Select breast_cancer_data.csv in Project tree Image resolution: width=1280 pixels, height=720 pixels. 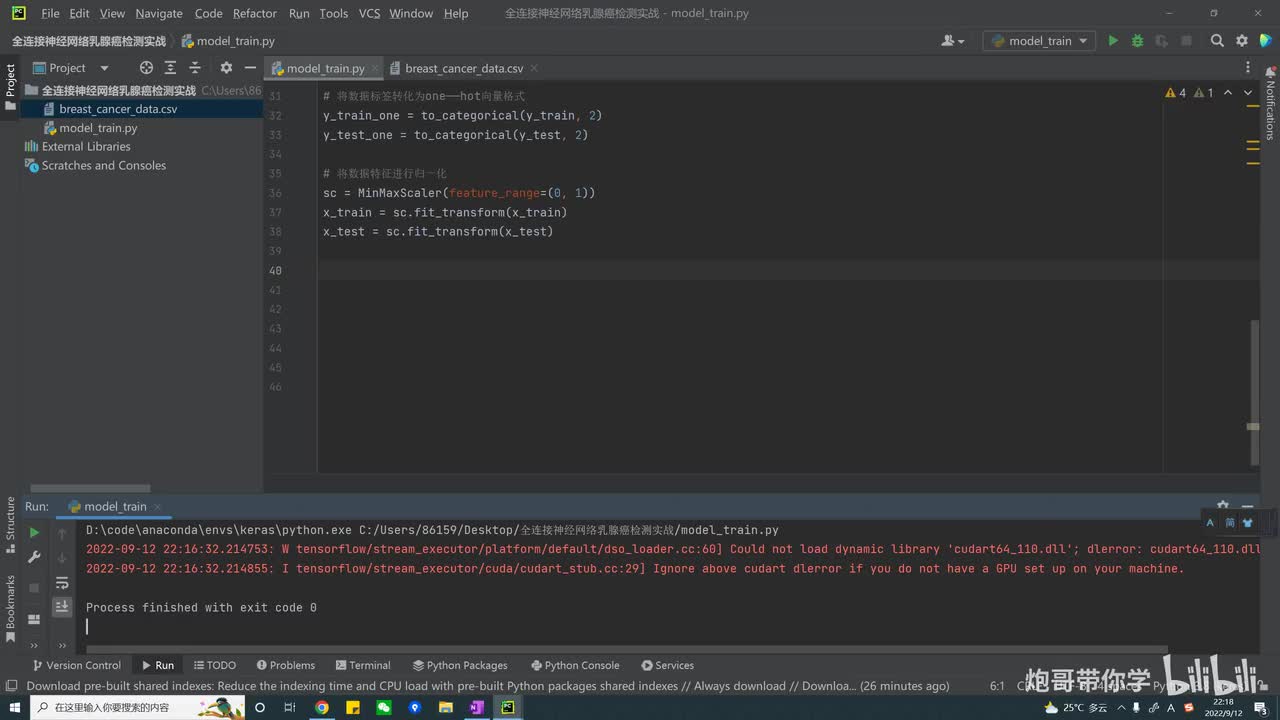point(118,109)
